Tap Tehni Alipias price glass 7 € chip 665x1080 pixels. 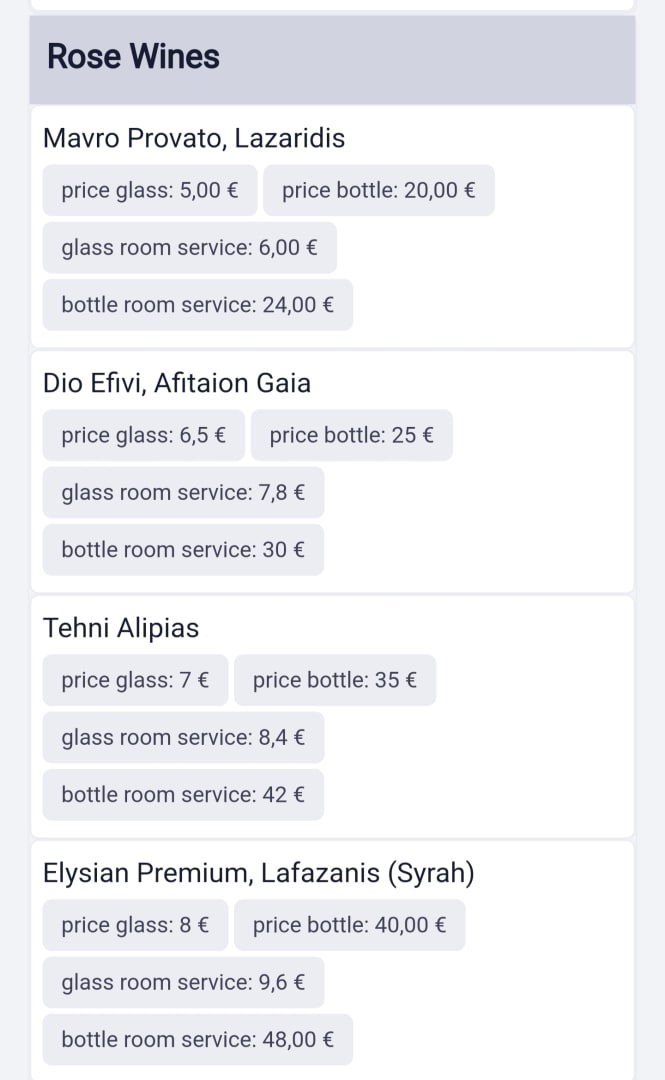tap(135, 680)
